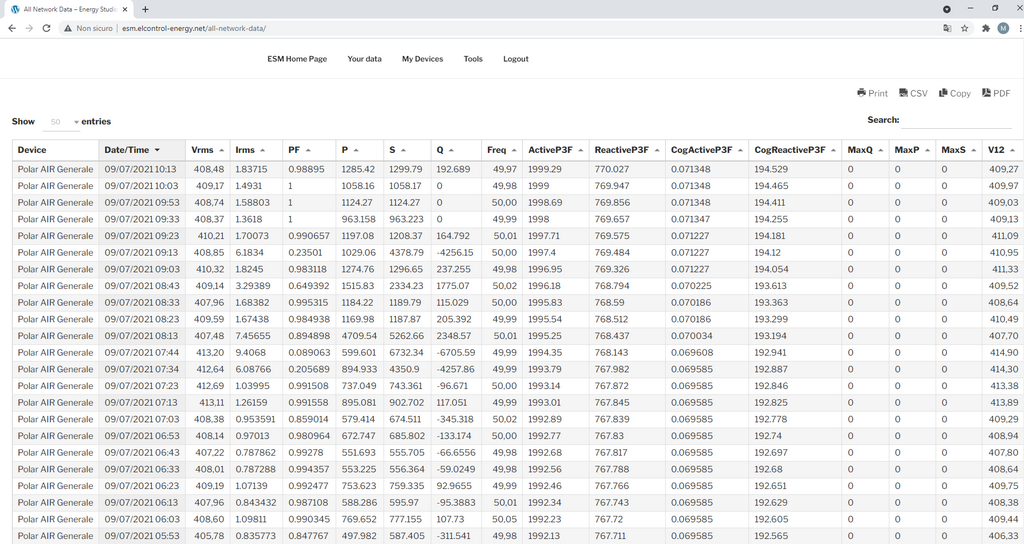Click the Chrome profile avatar
The image size is (1024, 544).
(1002, 28)
